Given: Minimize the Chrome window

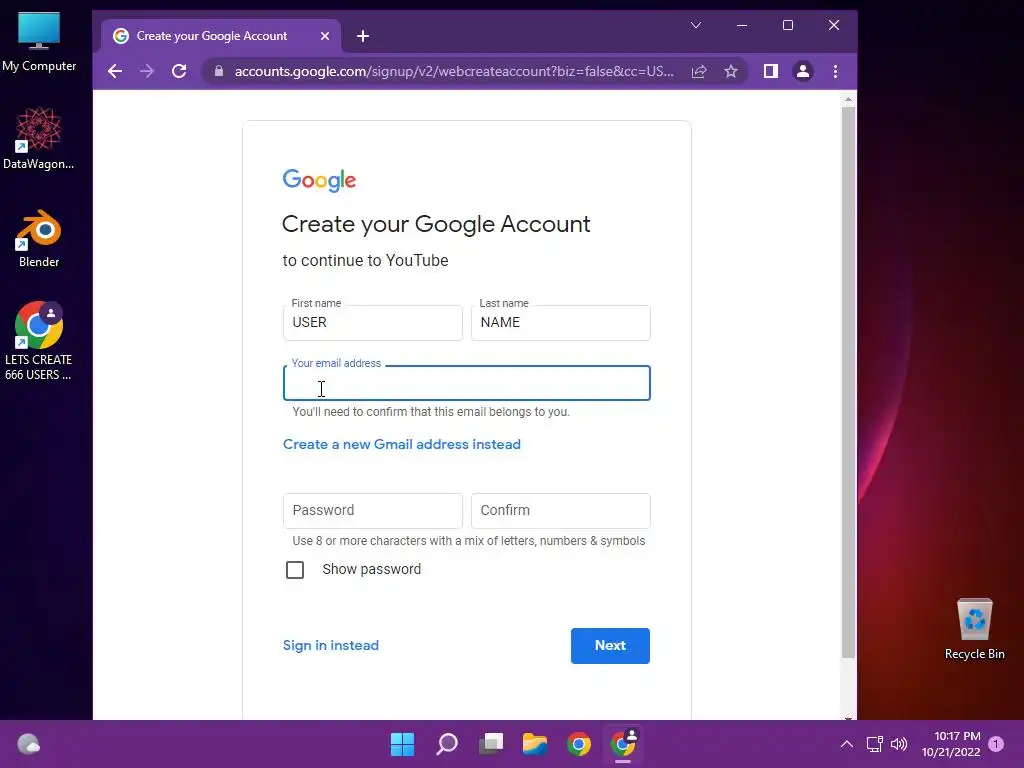Looking at the screenshot, I should tap(742, 25).
